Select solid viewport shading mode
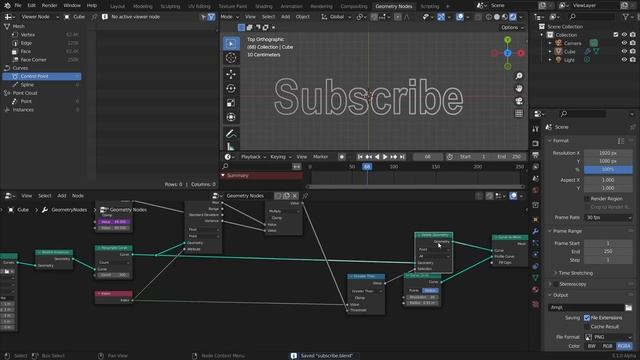The width and height of the screenshot is (640, 360). coord(497,17)
